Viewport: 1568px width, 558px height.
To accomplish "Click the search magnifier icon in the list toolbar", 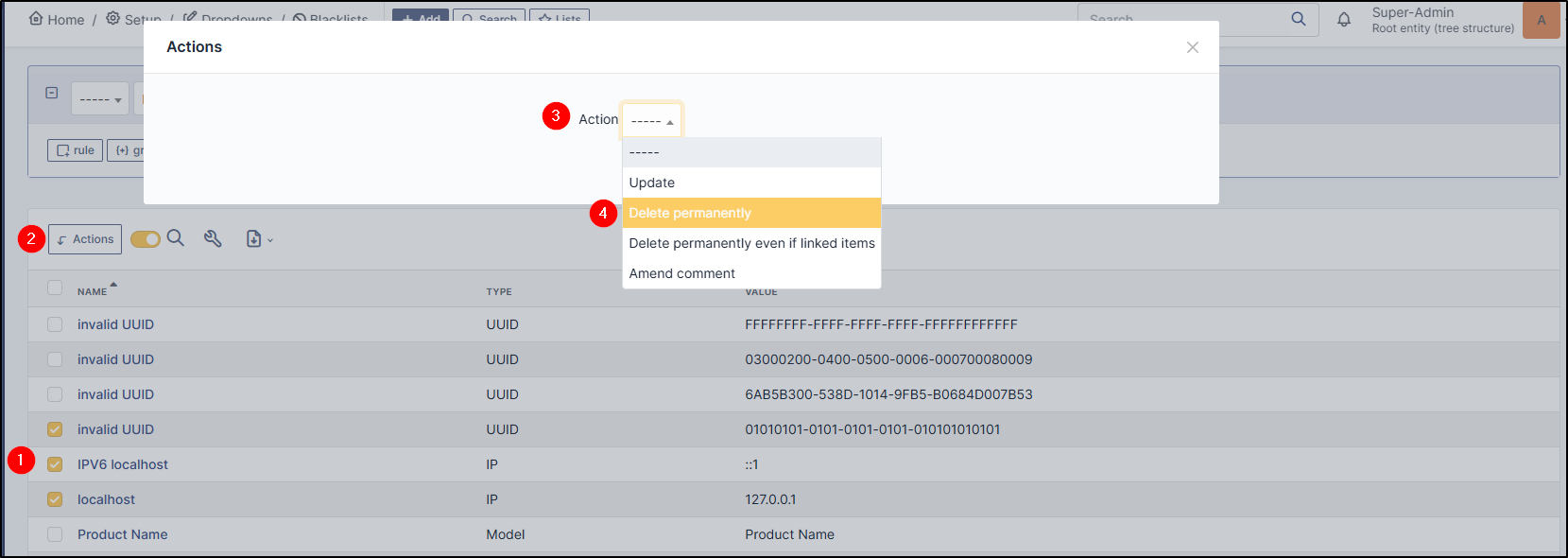I will (x=176, y=238).
